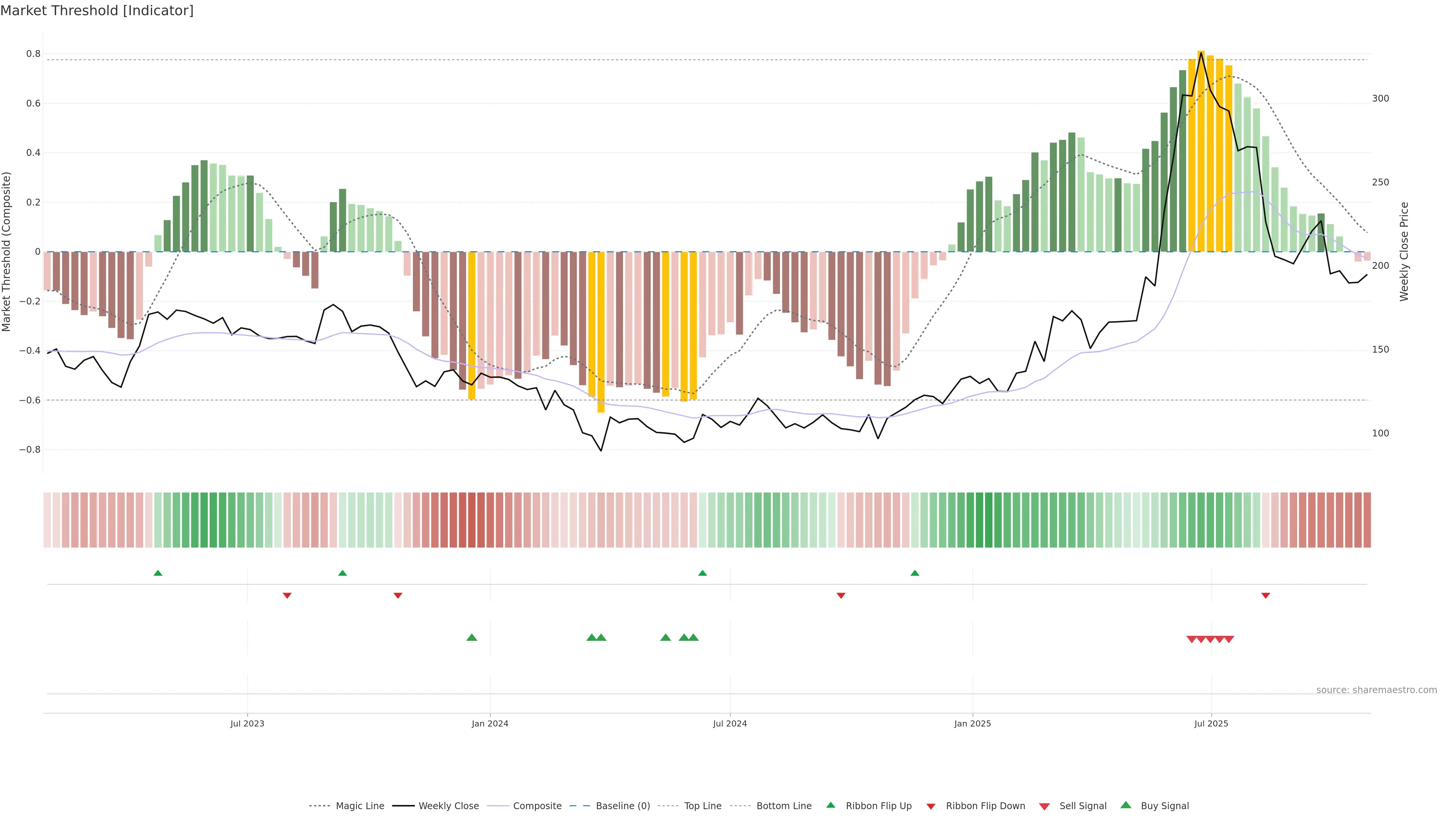Image resolution: width=1456 pixels, height=819 pixels.
Task: Click the last red ribbon flip down marker
Action: [x=1266, y=596]
